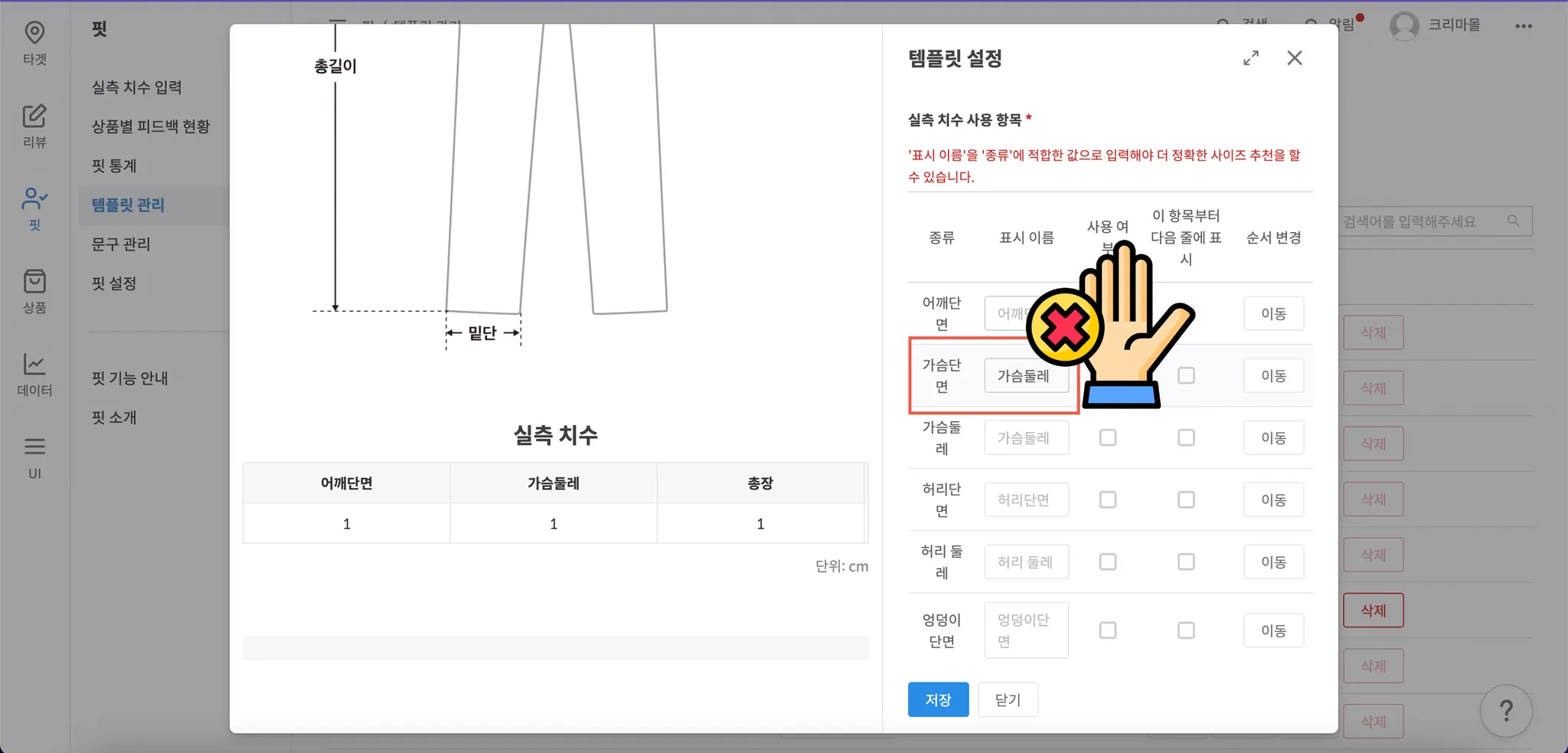The height and width of the screenshot is (753, 1568).
Task: Open the three-dot more menu
Action: click(1524, 26)
